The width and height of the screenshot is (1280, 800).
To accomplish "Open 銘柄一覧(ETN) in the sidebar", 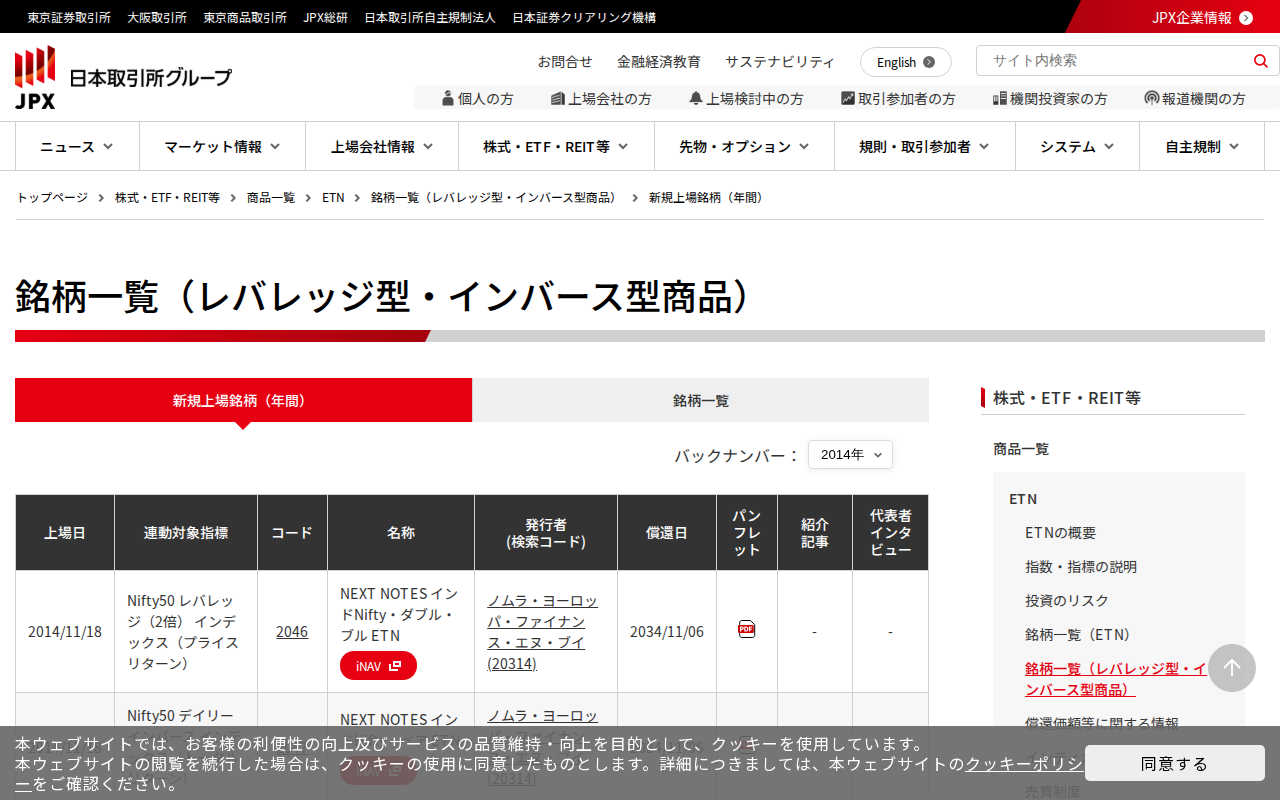I will click(x=1078, y=635).
